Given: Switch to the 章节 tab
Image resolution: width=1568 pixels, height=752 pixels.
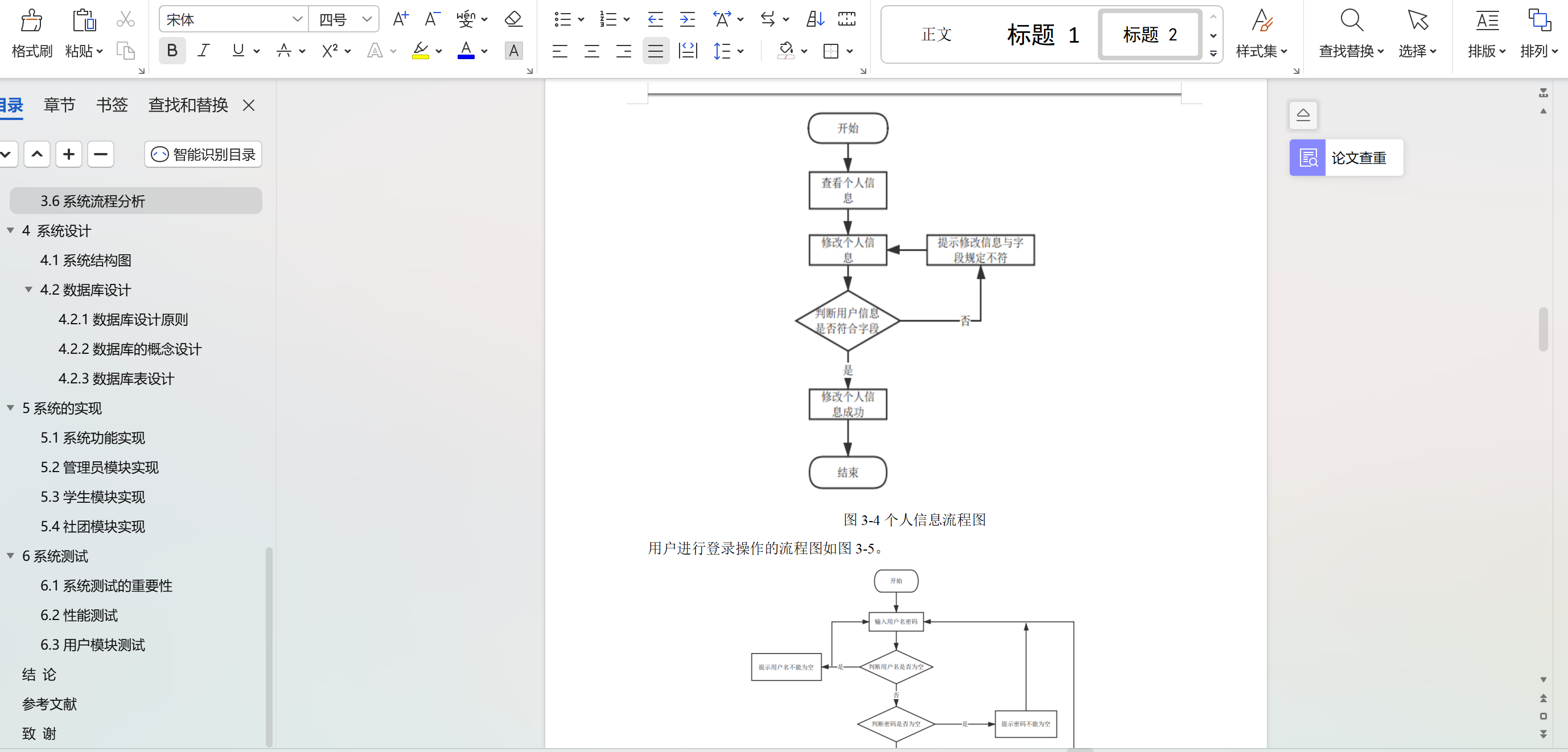Looking at the screenshot, I should tap(59, 105).
